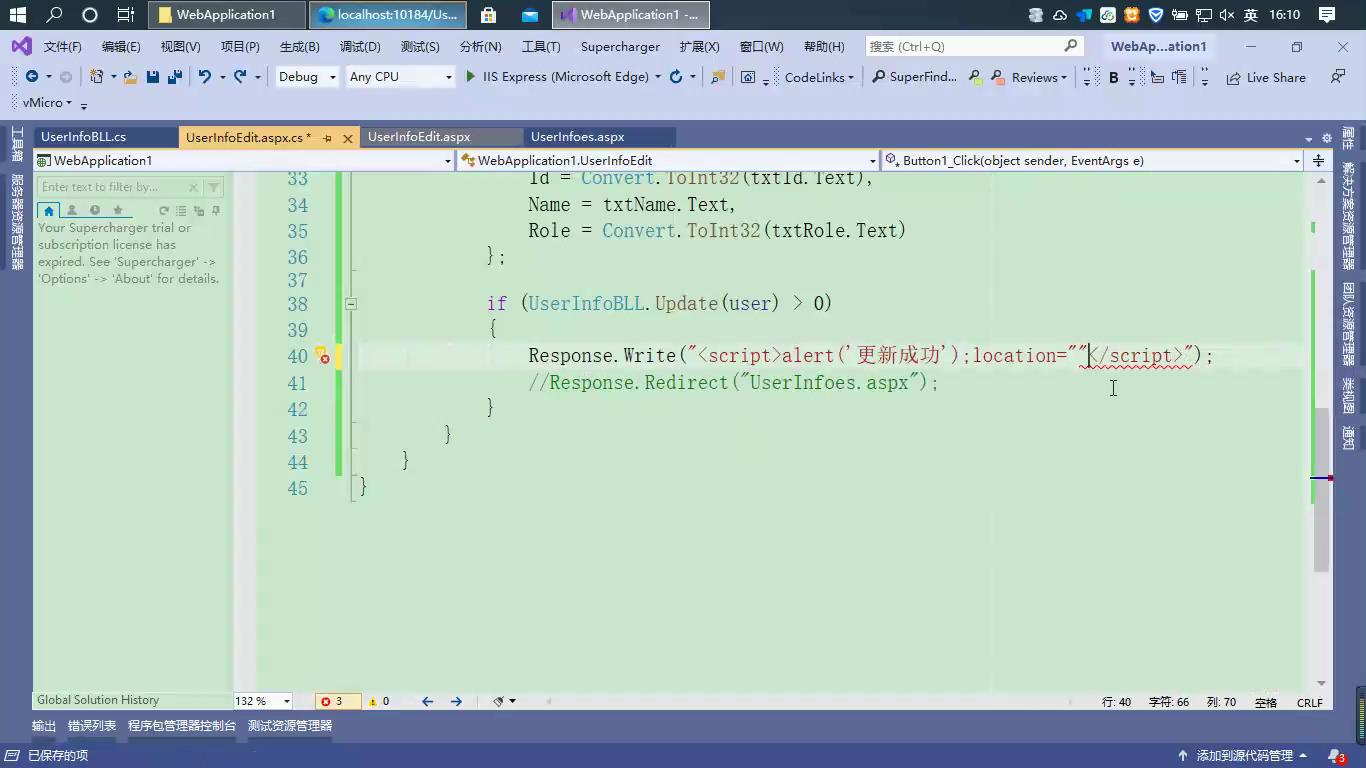Clear the filter text with X

tap(194, 187)
